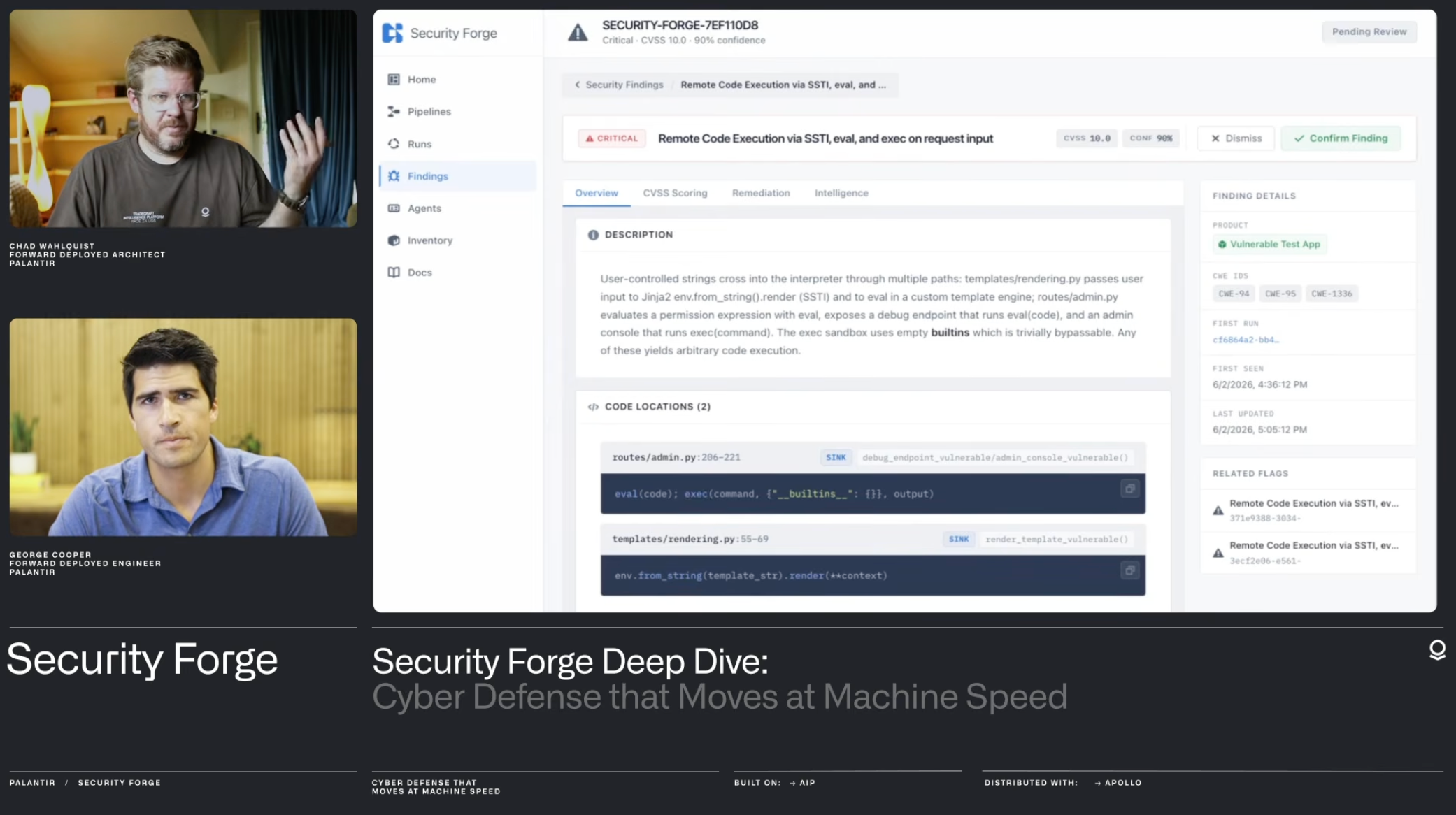Click Confirm Finding button
The image size is (1456, 815).
(1341, 138)
